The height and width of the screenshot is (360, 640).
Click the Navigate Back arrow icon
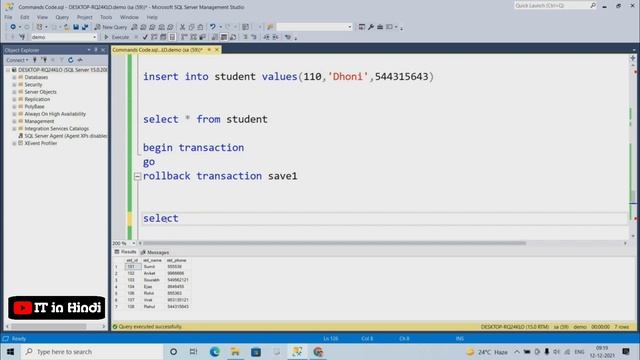click(x=13, y=27)
